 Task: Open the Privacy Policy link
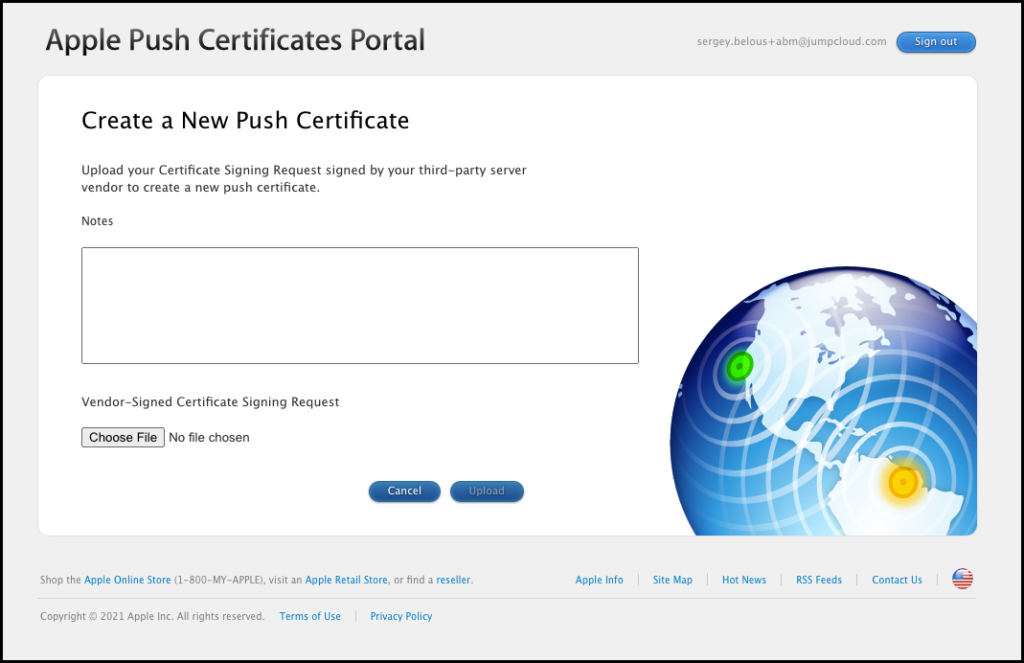[x=401, y=616]
